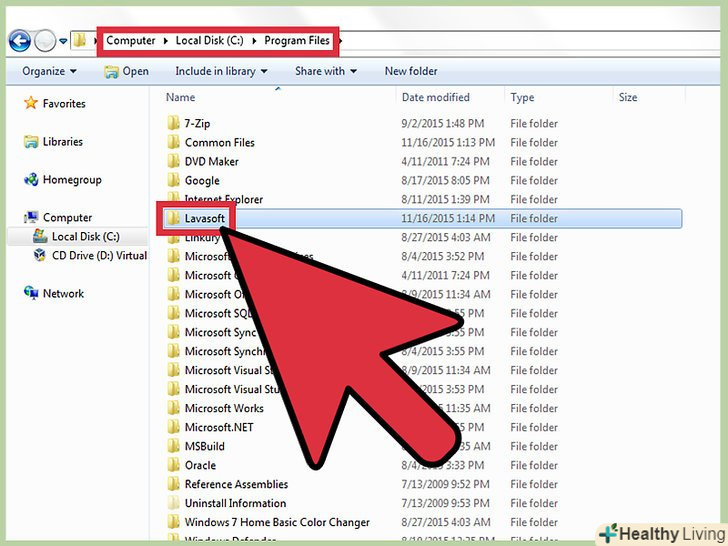Screen dimensions: 728x546
Task: Select Libraries in the navigation pane
Action: point(63,142)
